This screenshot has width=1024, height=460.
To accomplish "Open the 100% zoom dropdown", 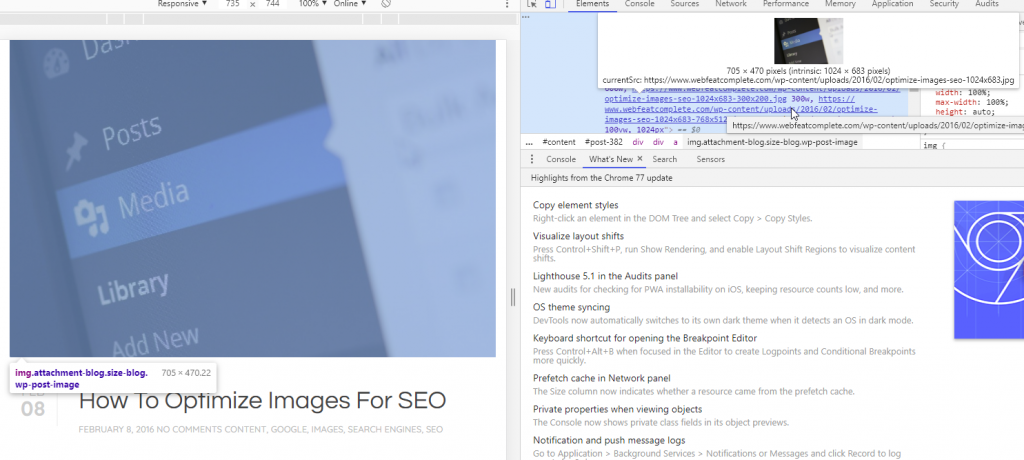I will 313,4.
